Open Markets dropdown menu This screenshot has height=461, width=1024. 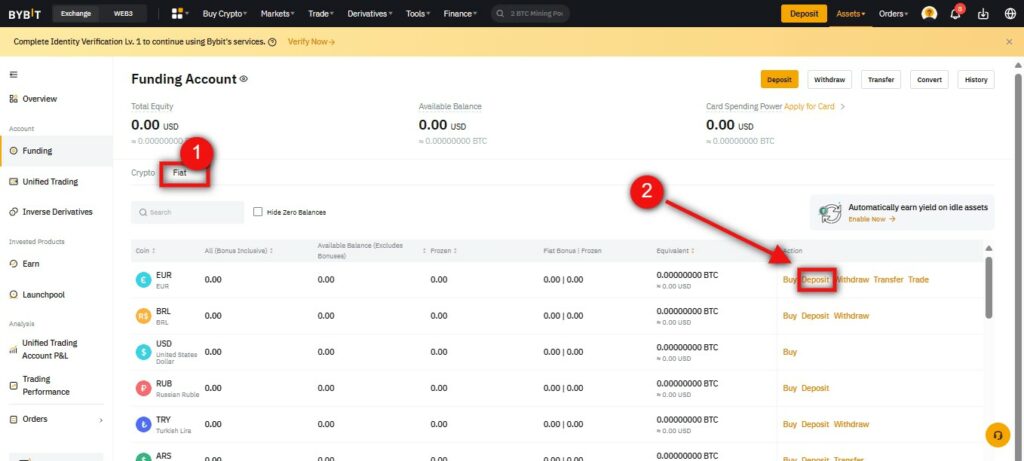tap(277, 14)
